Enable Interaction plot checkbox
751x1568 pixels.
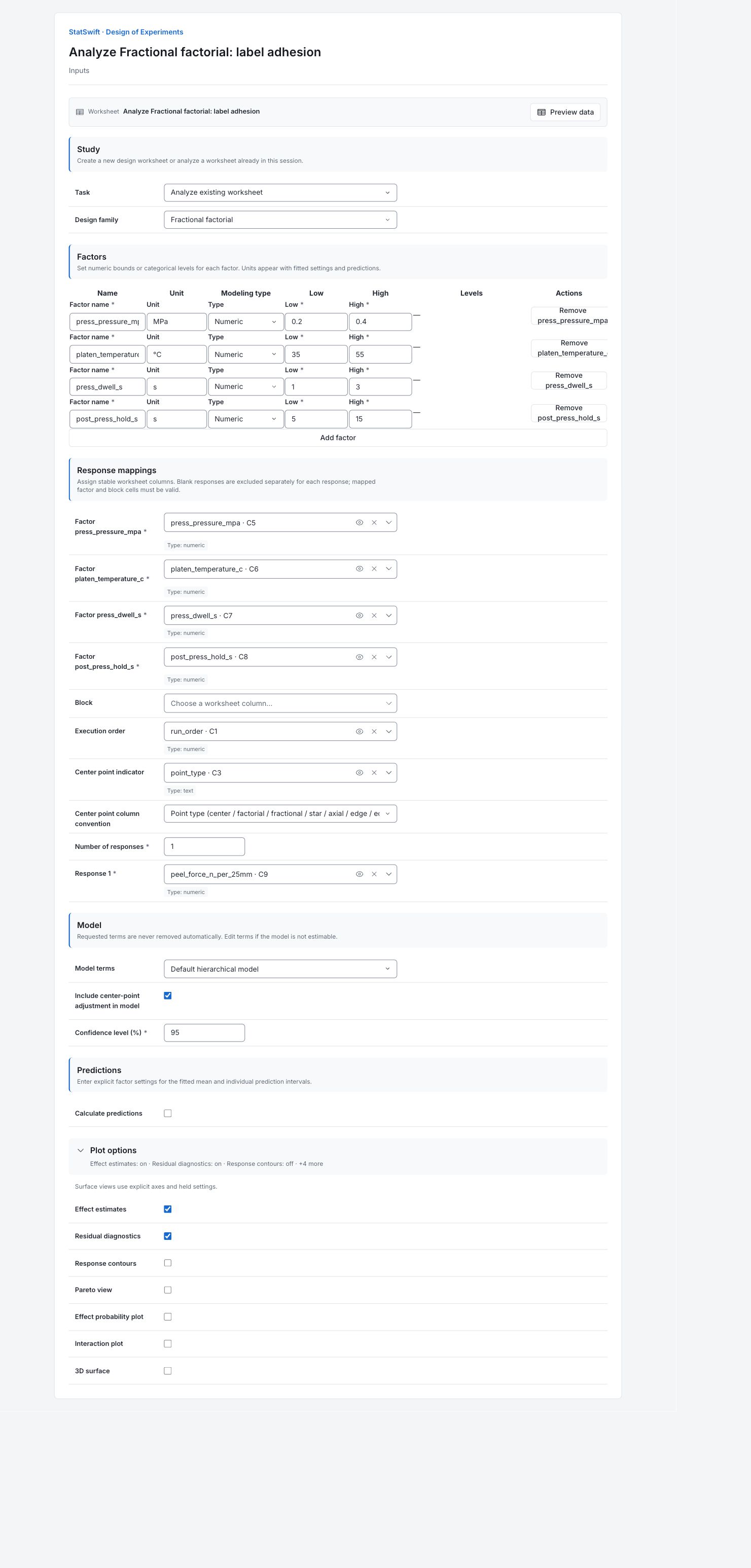(167, 1343)
